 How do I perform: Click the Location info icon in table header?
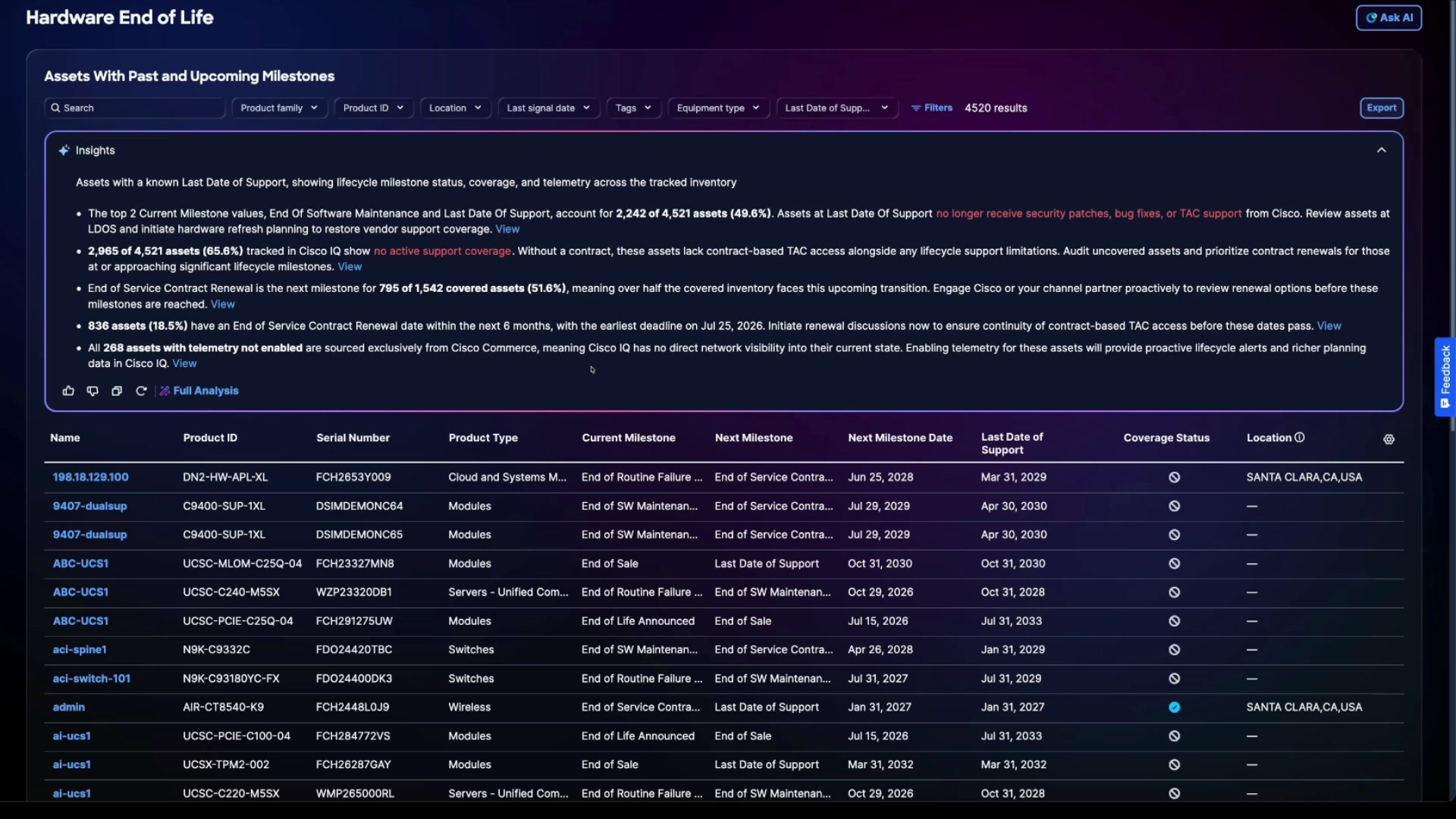(1299, 438)
